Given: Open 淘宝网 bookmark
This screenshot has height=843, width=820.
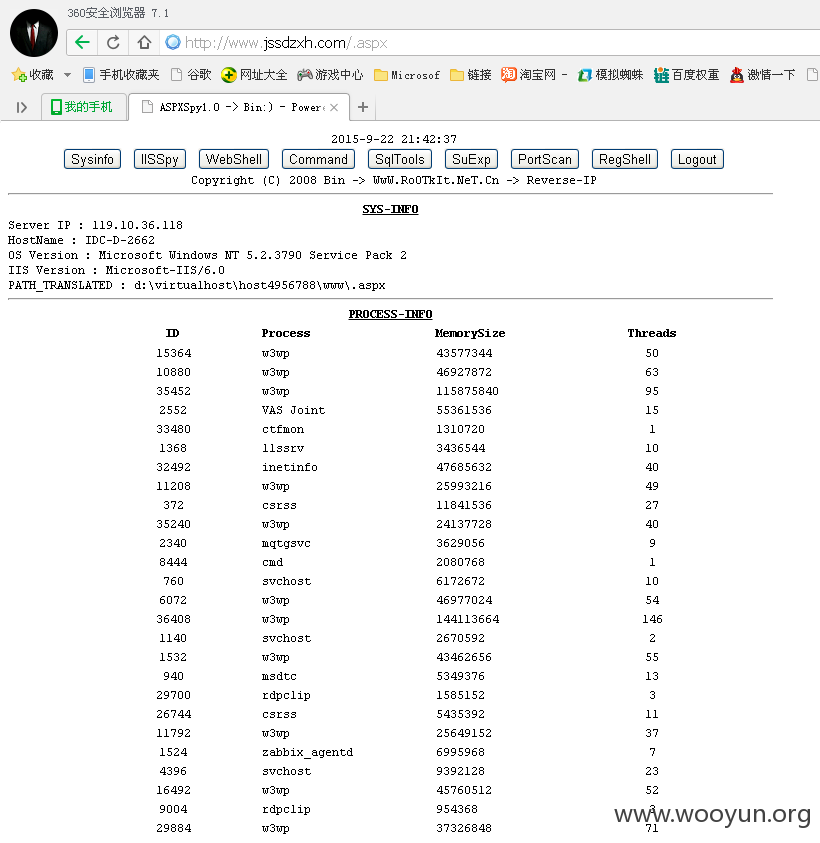Looking at the screenshot, I should (x=529, y=75).
